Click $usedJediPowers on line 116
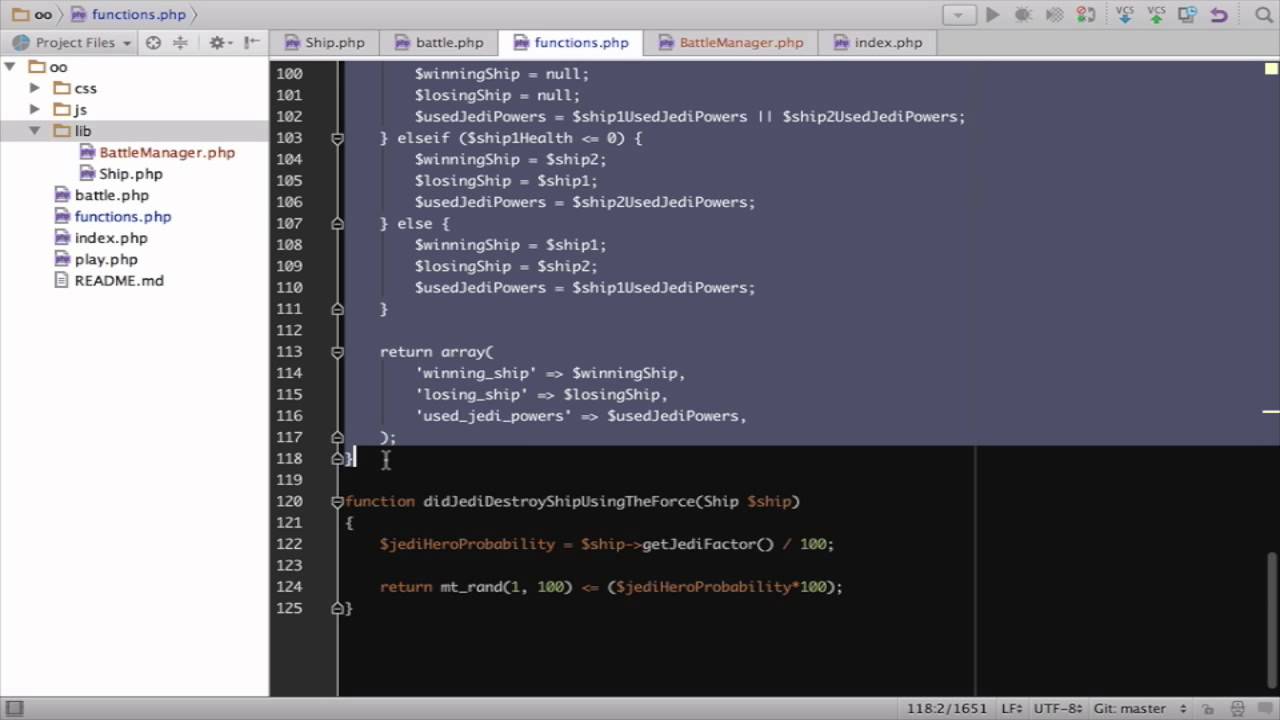The width and height of the screenshot is (1280, 720). click(x=672, y=416)
